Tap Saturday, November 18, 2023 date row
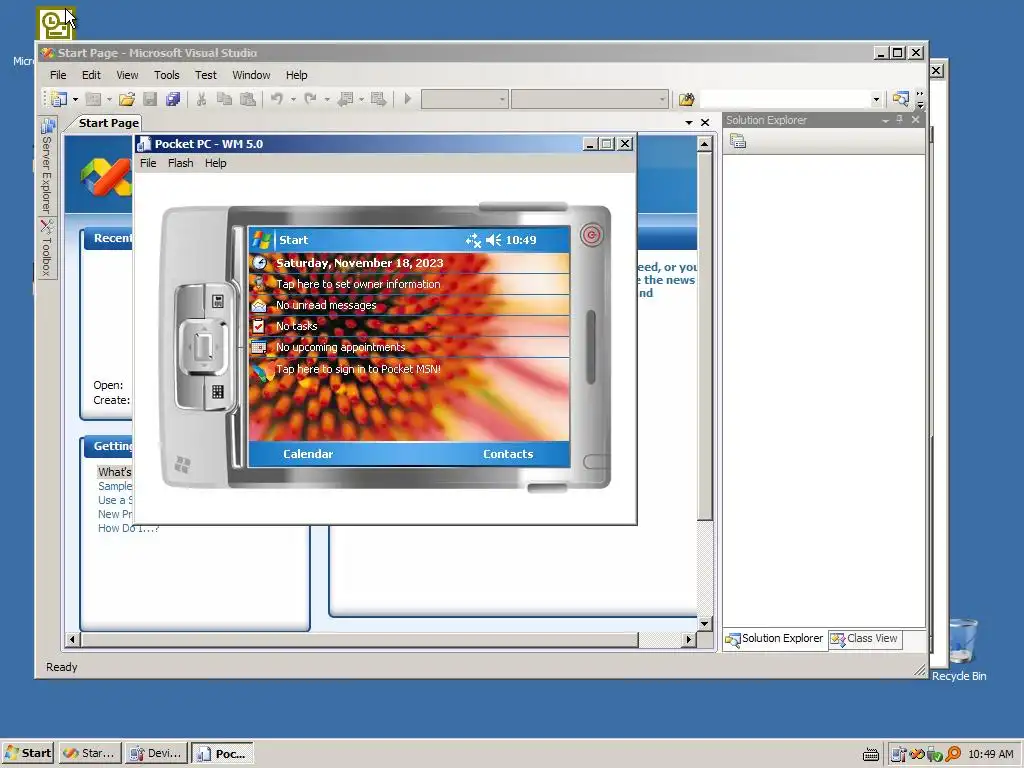The image size is (1024, 768). coord(409,263)
